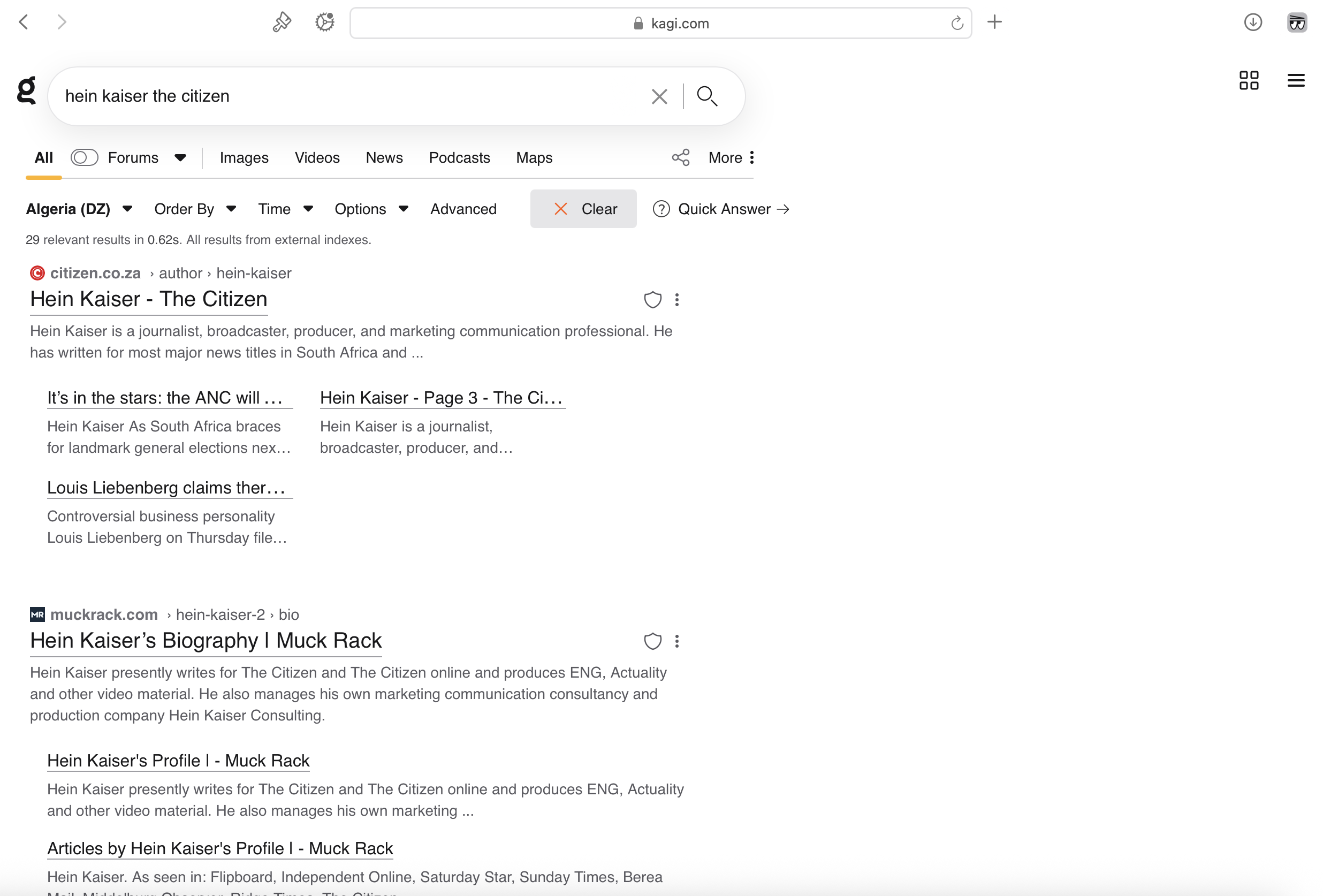
Task: Open the apps grid icon
Action: point(1249,80)
